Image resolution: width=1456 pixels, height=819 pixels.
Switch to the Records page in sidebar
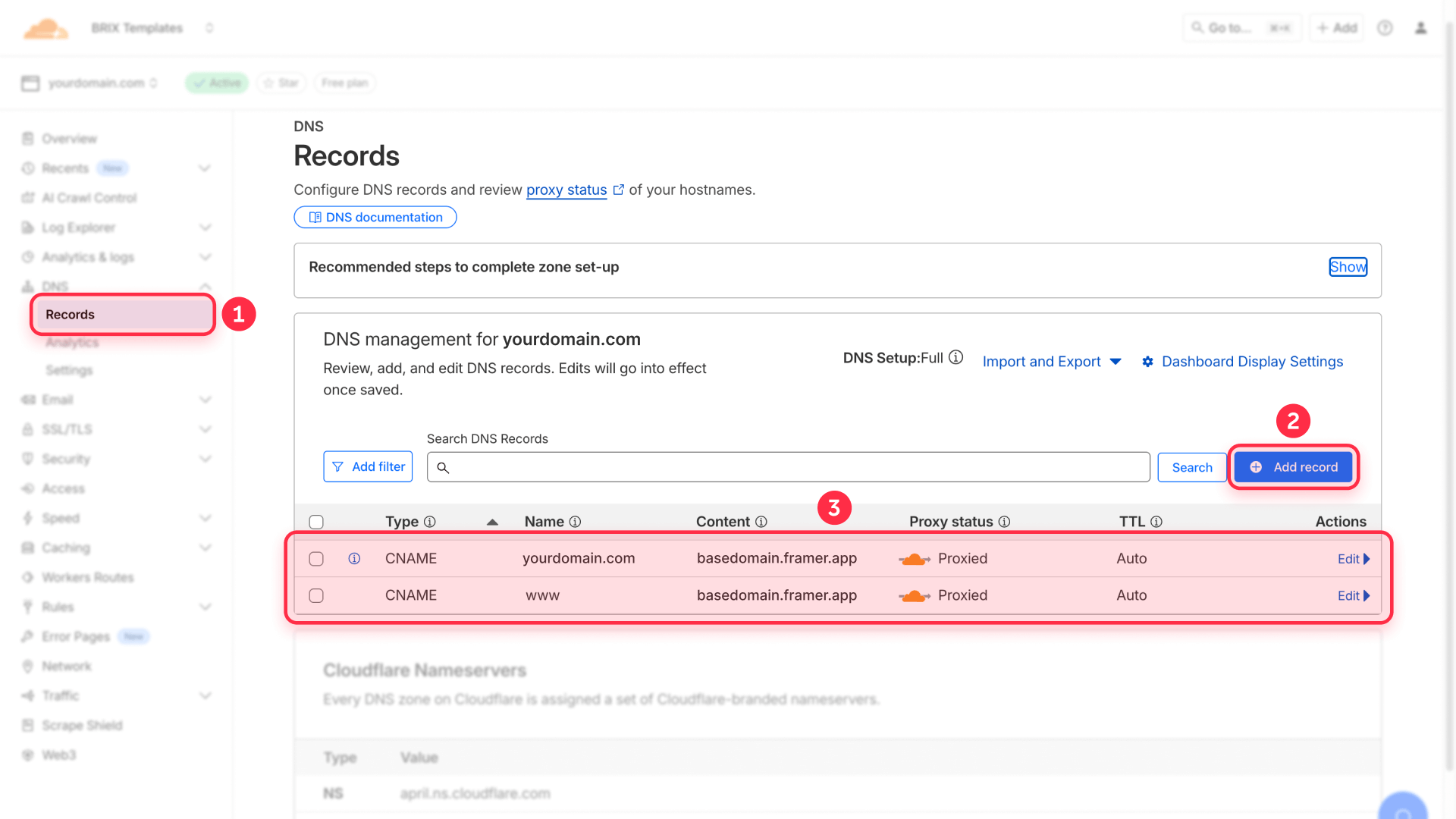pyautogui.click(x=70, y=314)
